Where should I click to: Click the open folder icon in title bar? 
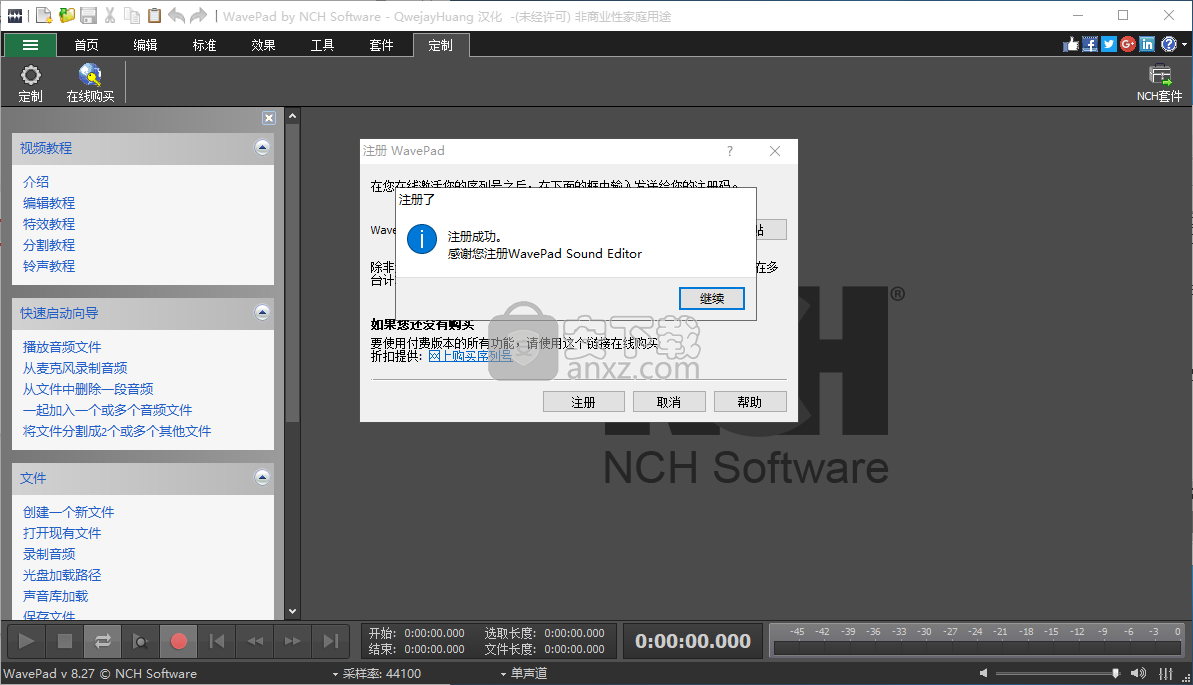tap(67, 15)
